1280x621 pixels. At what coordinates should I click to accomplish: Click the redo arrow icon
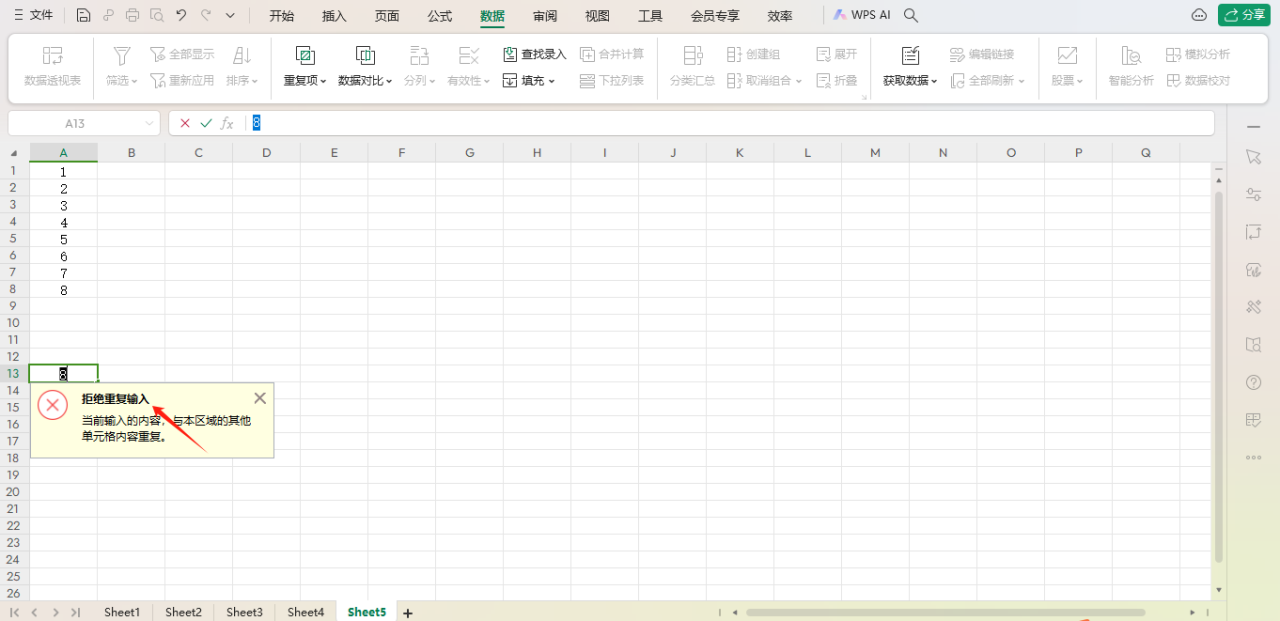[x=206, y=16]
